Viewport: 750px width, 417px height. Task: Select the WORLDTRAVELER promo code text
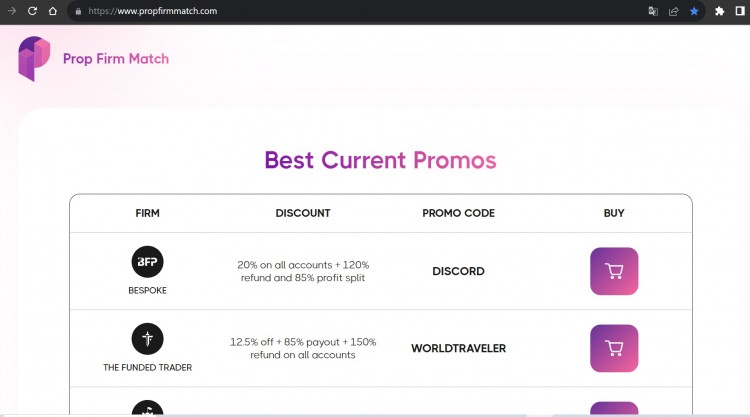pos(458,348)
